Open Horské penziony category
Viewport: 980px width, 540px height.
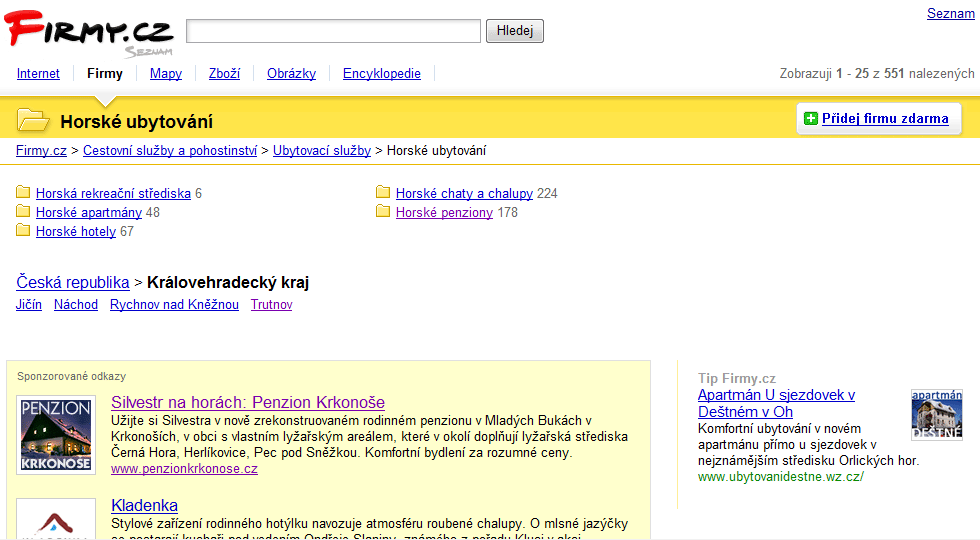pos(444,212)
